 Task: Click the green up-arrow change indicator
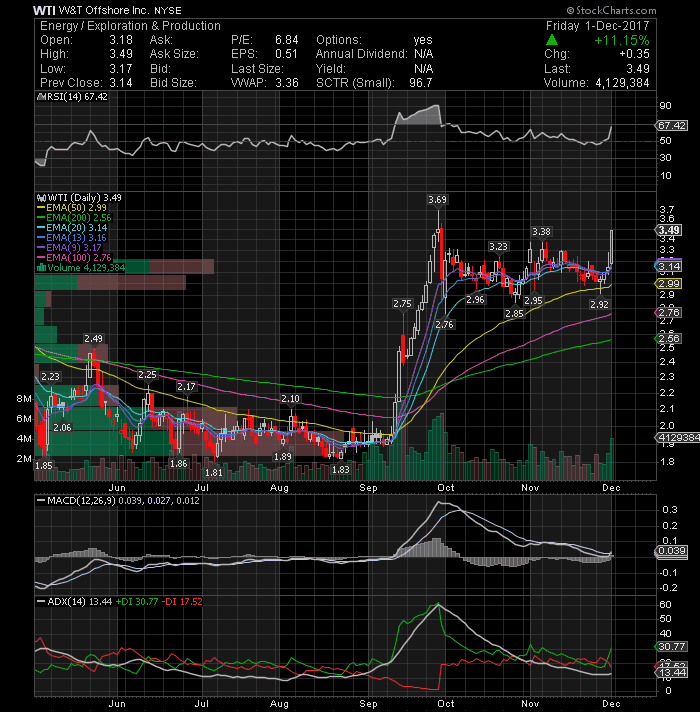pyautogui.click(x=552, y=40)
